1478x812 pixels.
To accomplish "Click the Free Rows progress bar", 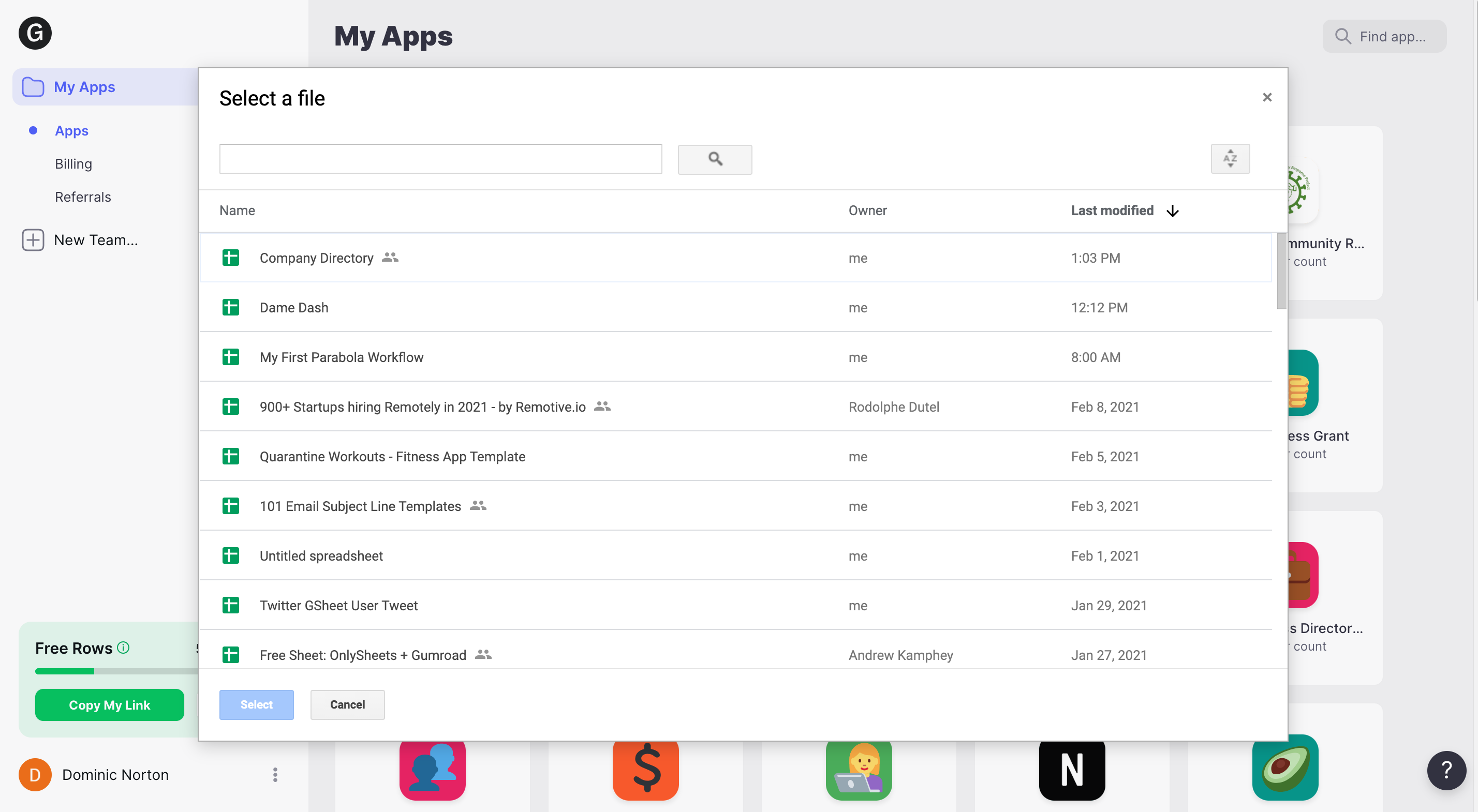I will pos(115,671).
